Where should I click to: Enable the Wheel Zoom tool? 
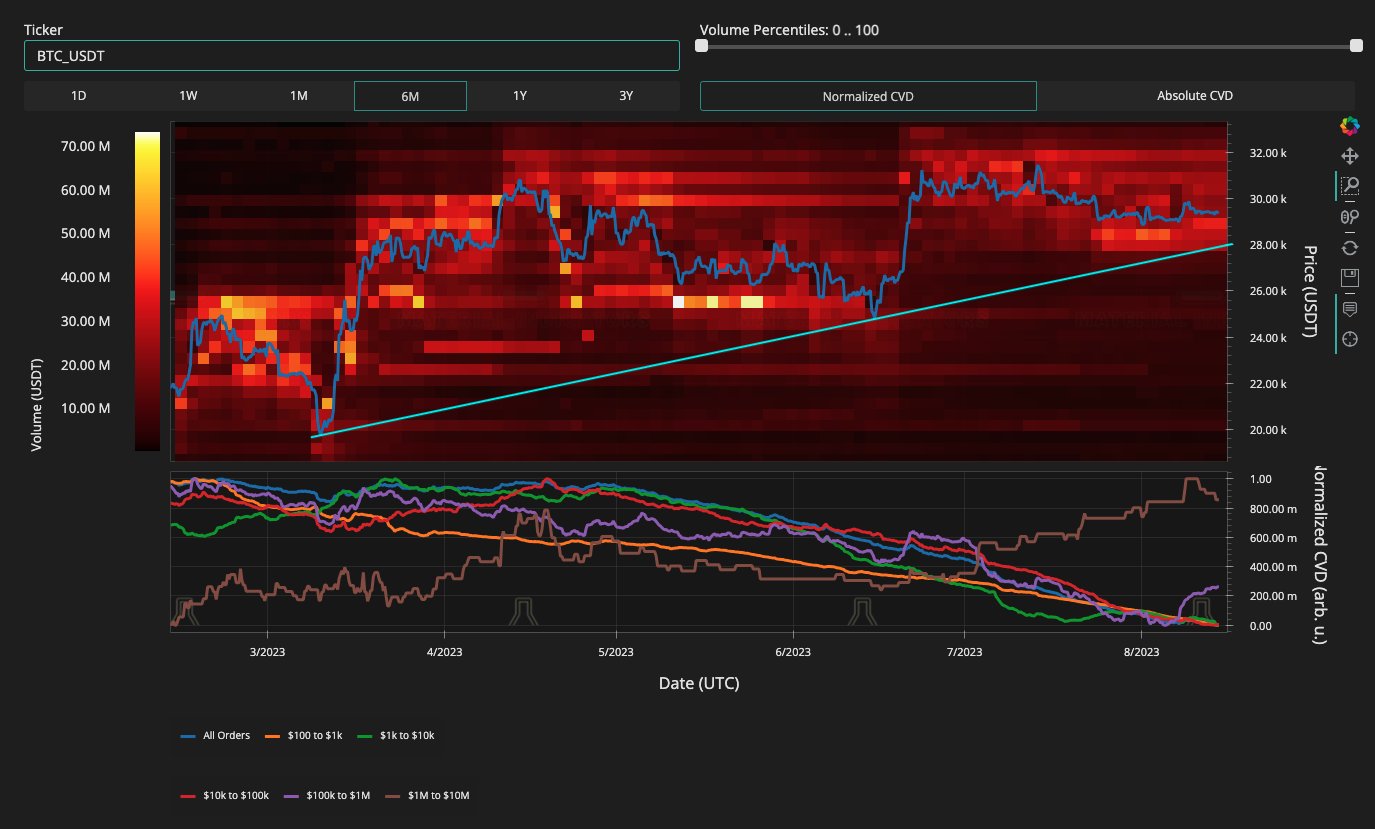click(1350, 217)
